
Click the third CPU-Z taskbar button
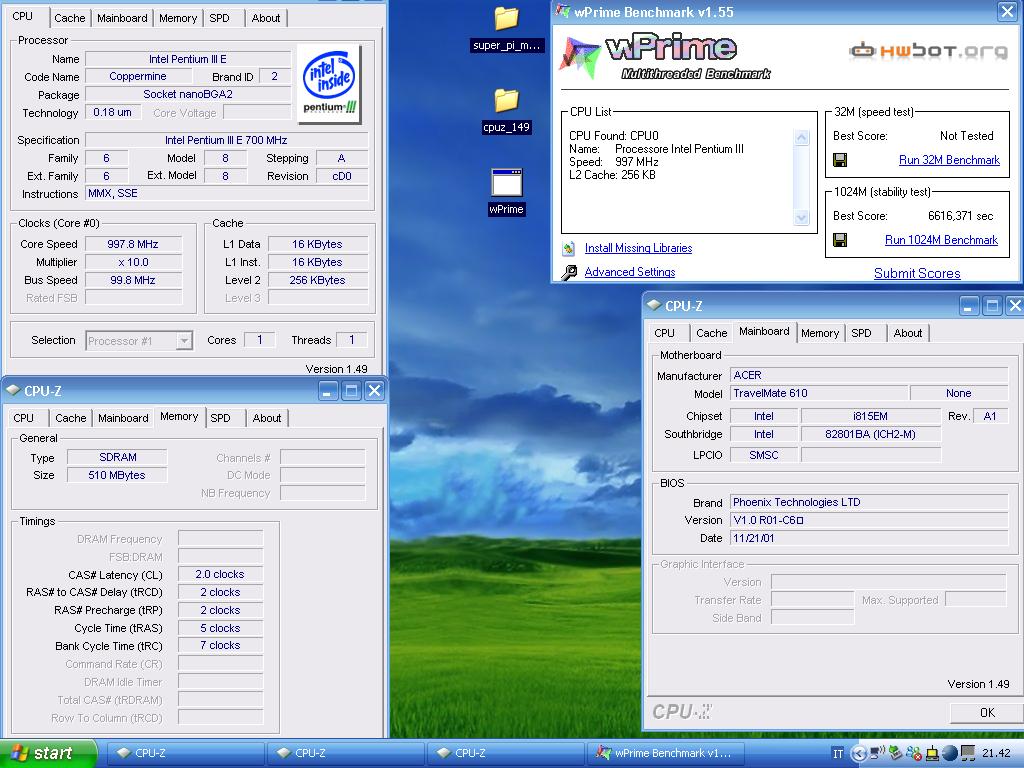click(505, 753)
